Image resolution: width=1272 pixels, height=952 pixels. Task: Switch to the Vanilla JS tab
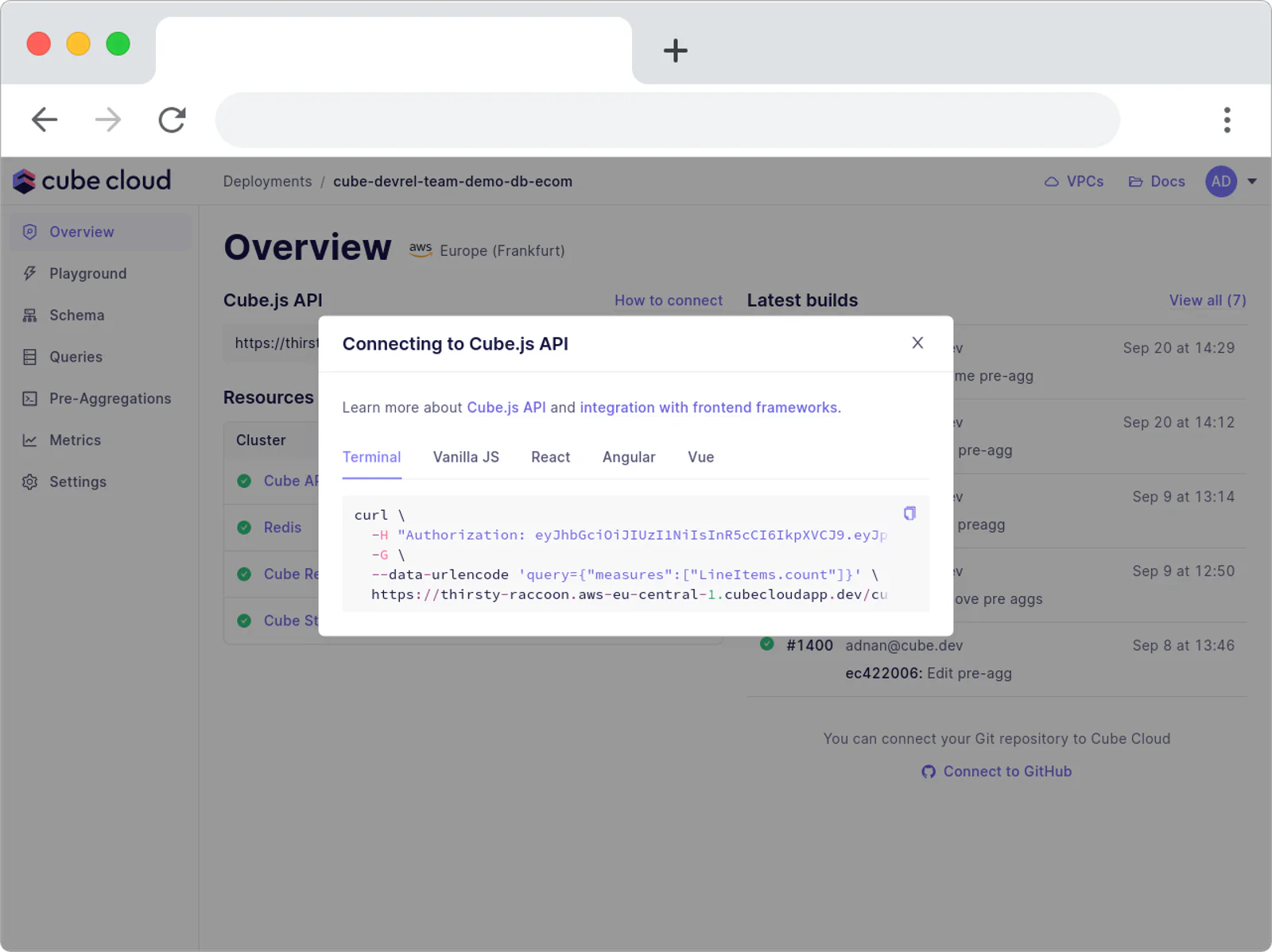[x=466, y=458]
